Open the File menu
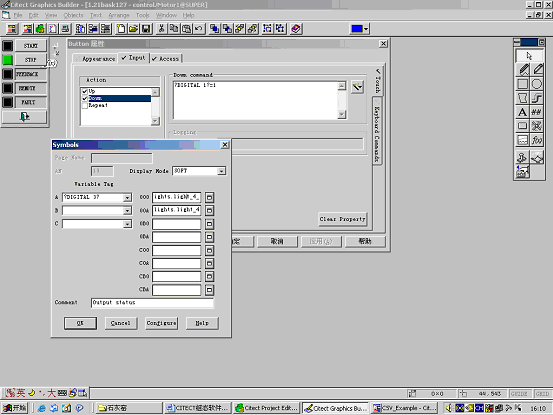 click(x=18, y=15)
